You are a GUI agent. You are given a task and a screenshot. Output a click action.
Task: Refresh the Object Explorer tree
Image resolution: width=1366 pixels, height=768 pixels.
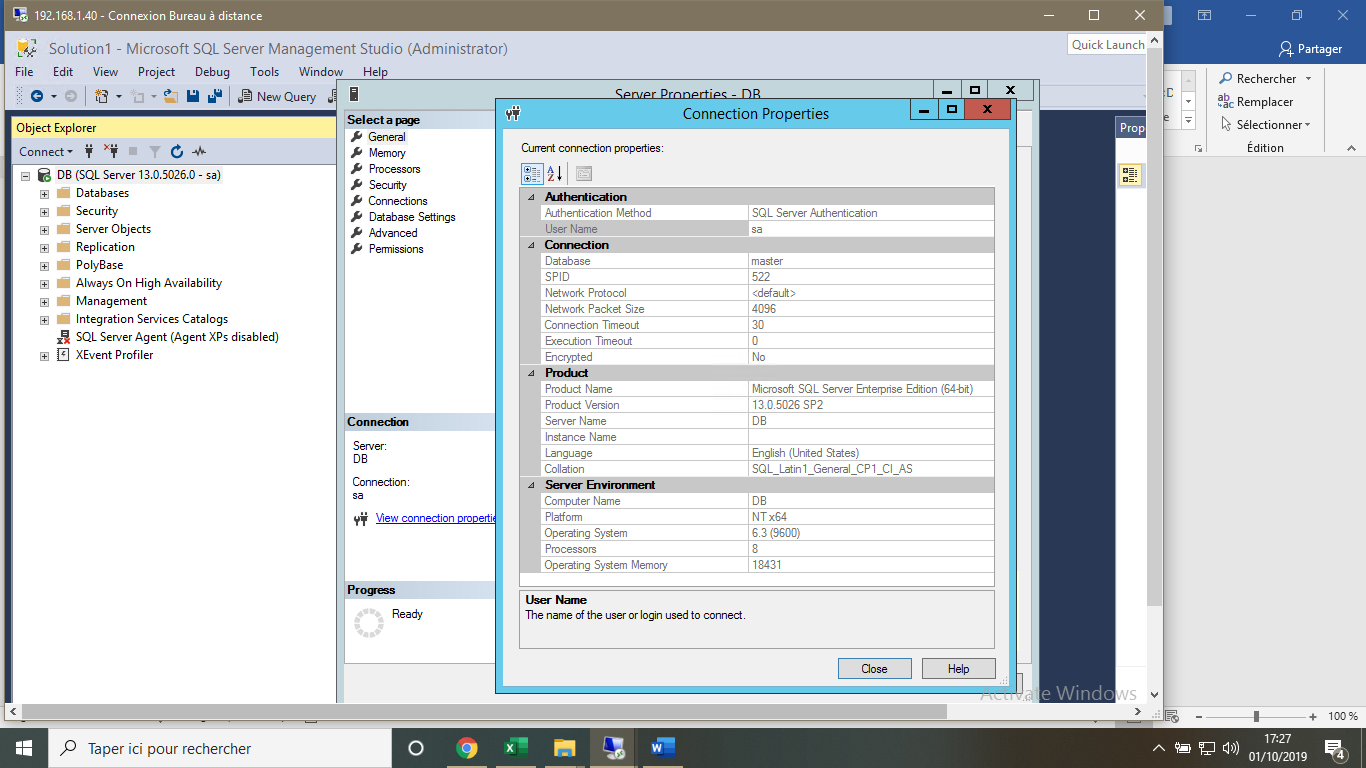177,151
